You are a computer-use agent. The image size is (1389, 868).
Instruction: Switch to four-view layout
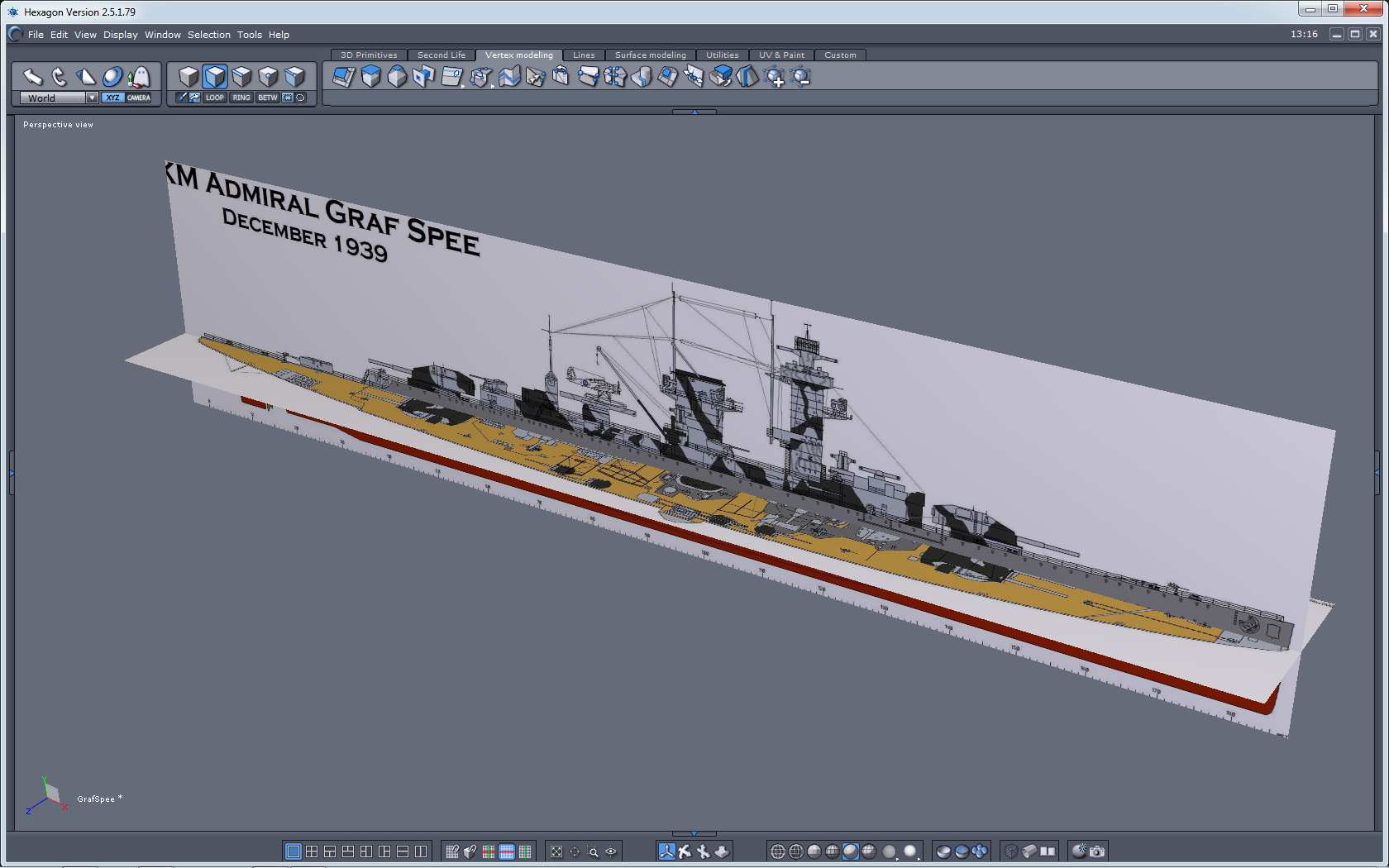click(312, 851)
